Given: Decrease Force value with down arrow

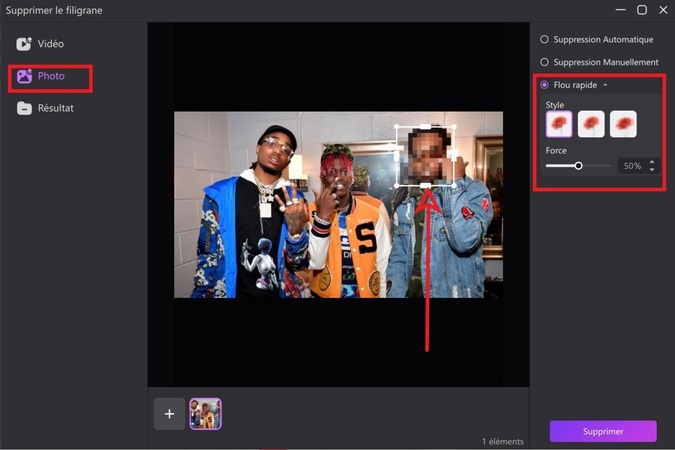Looking at the screenshot, I should click(652, 170).
